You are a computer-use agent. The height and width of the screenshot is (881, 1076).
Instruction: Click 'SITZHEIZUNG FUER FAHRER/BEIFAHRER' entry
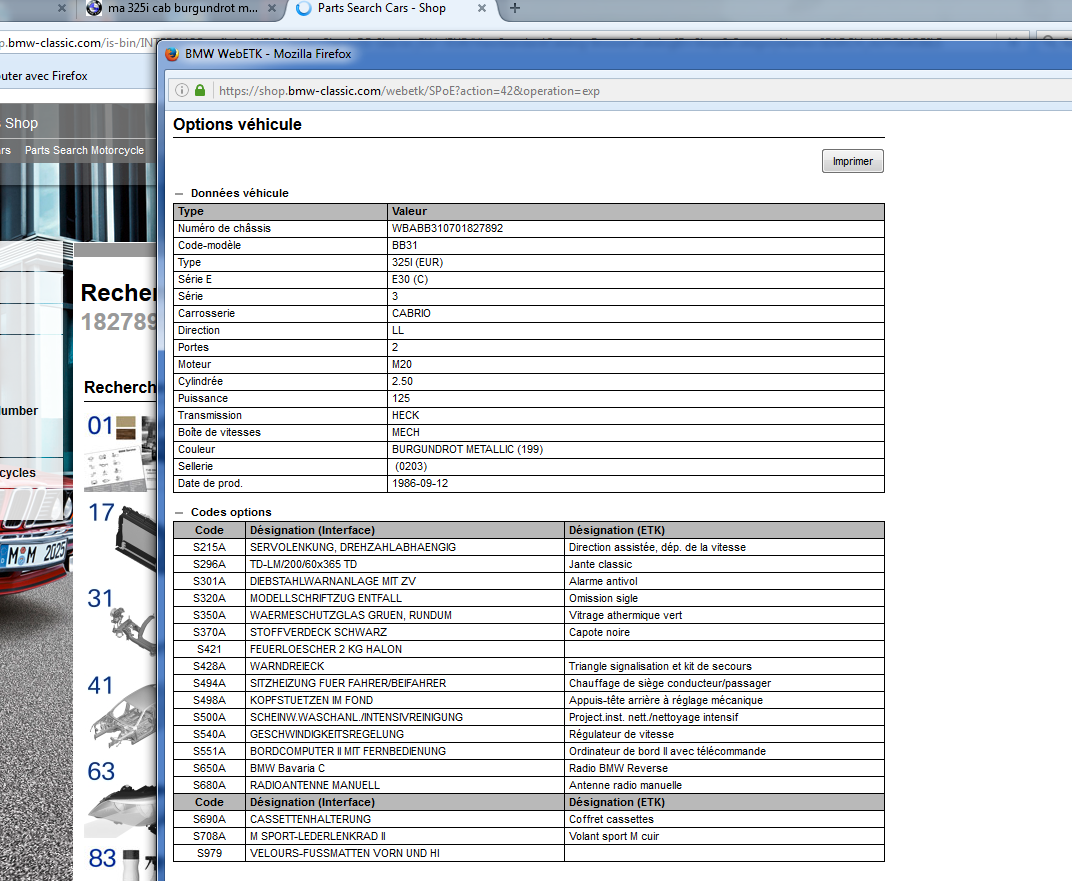tap(348, 683)
